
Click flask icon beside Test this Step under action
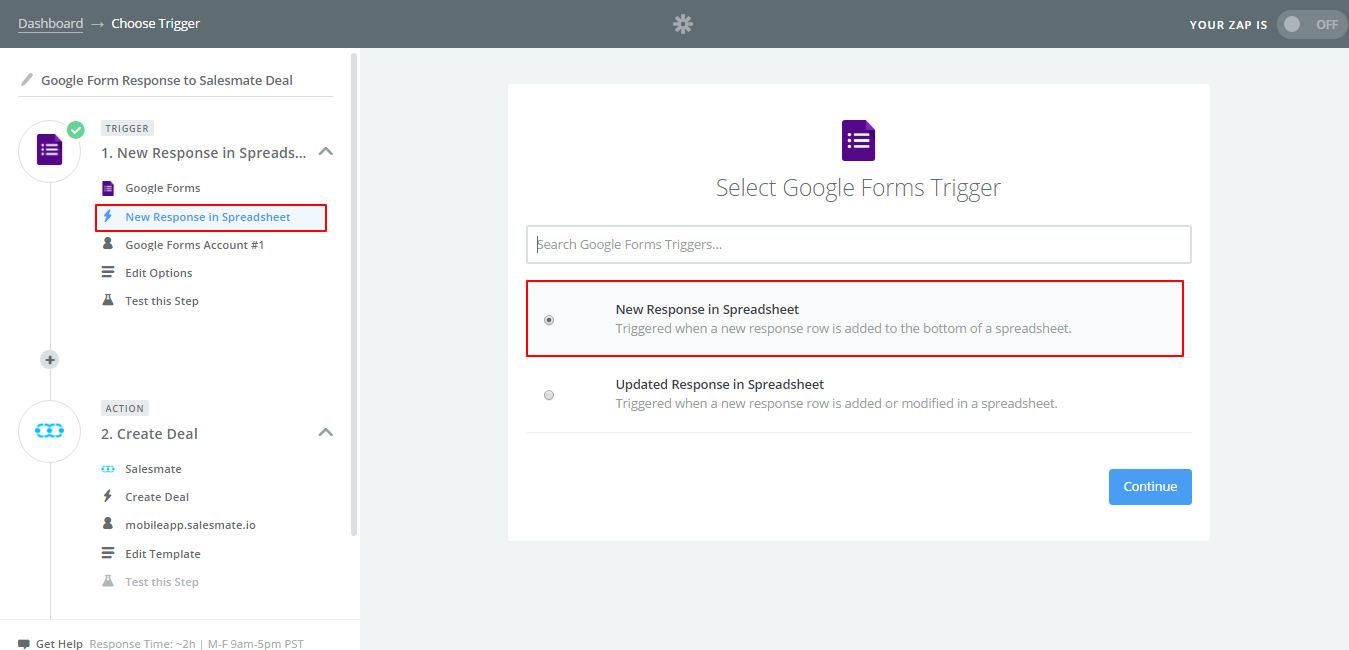[x=108, y=581]
